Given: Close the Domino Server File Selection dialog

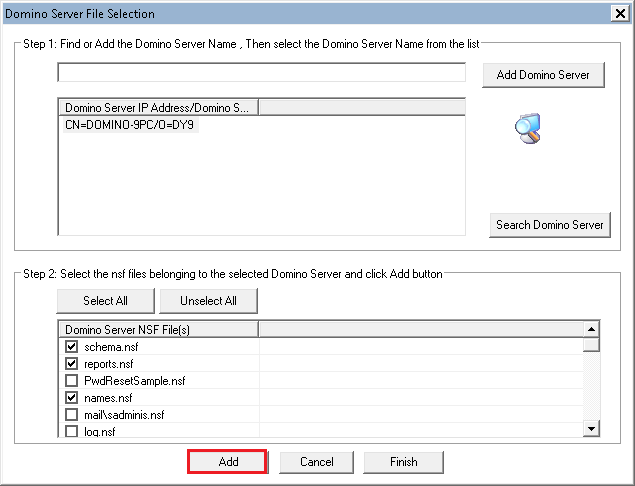Looking at the screenshot, I should [x=620, y=13].
